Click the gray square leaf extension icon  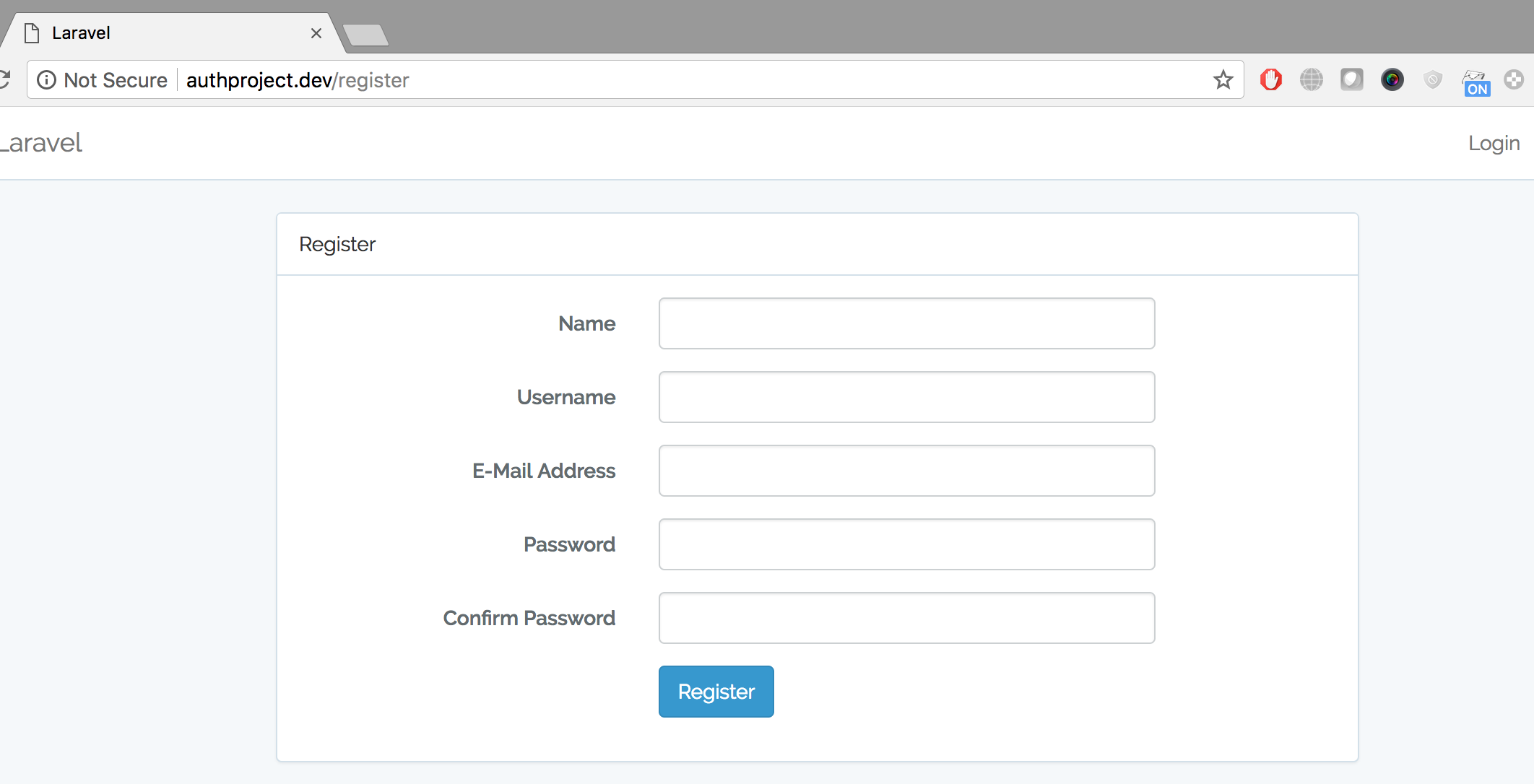[x=1351, y=79]
